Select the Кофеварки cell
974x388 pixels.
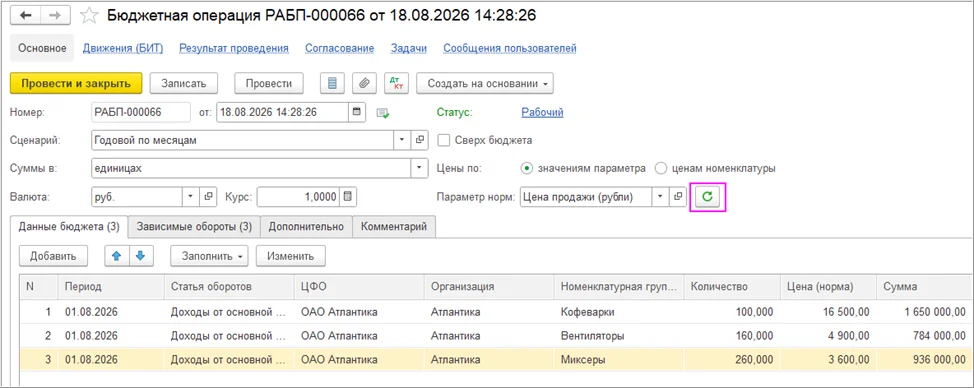click(x=619, y=312)
